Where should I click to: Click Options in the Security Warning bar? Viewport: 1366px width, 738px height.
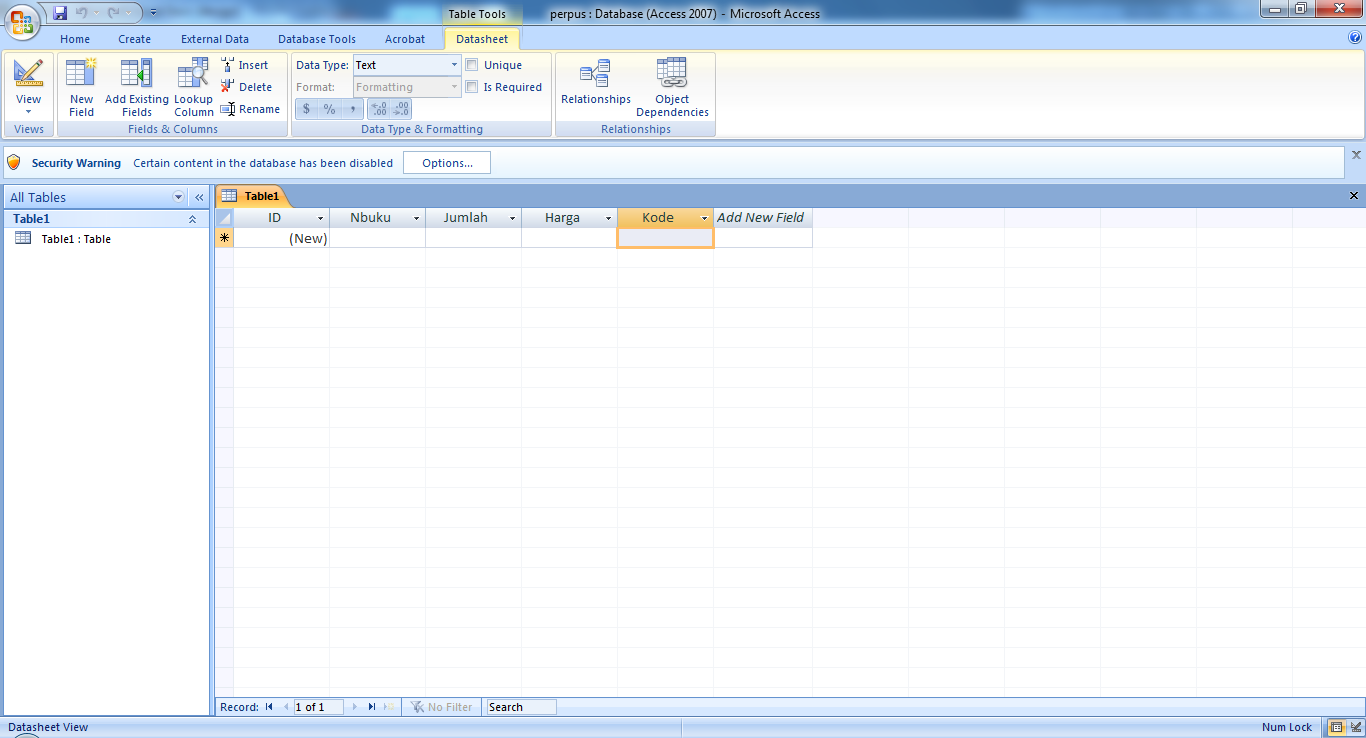pyautogui.click(x=446, y=162)
